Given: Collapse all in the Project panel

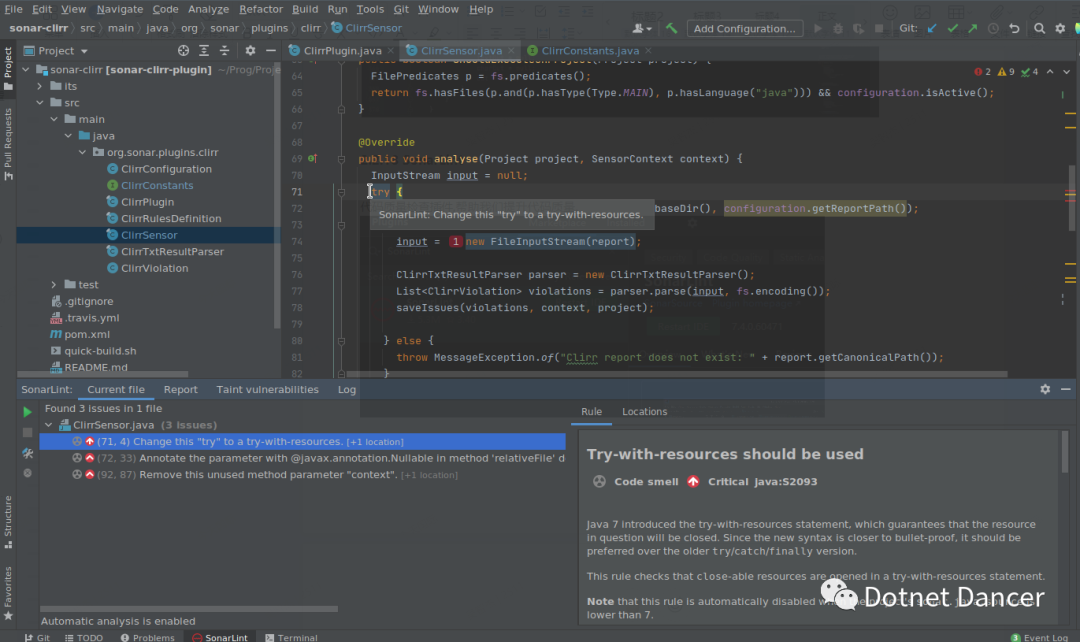Looking at the screenshot, I should coord(226,51).
